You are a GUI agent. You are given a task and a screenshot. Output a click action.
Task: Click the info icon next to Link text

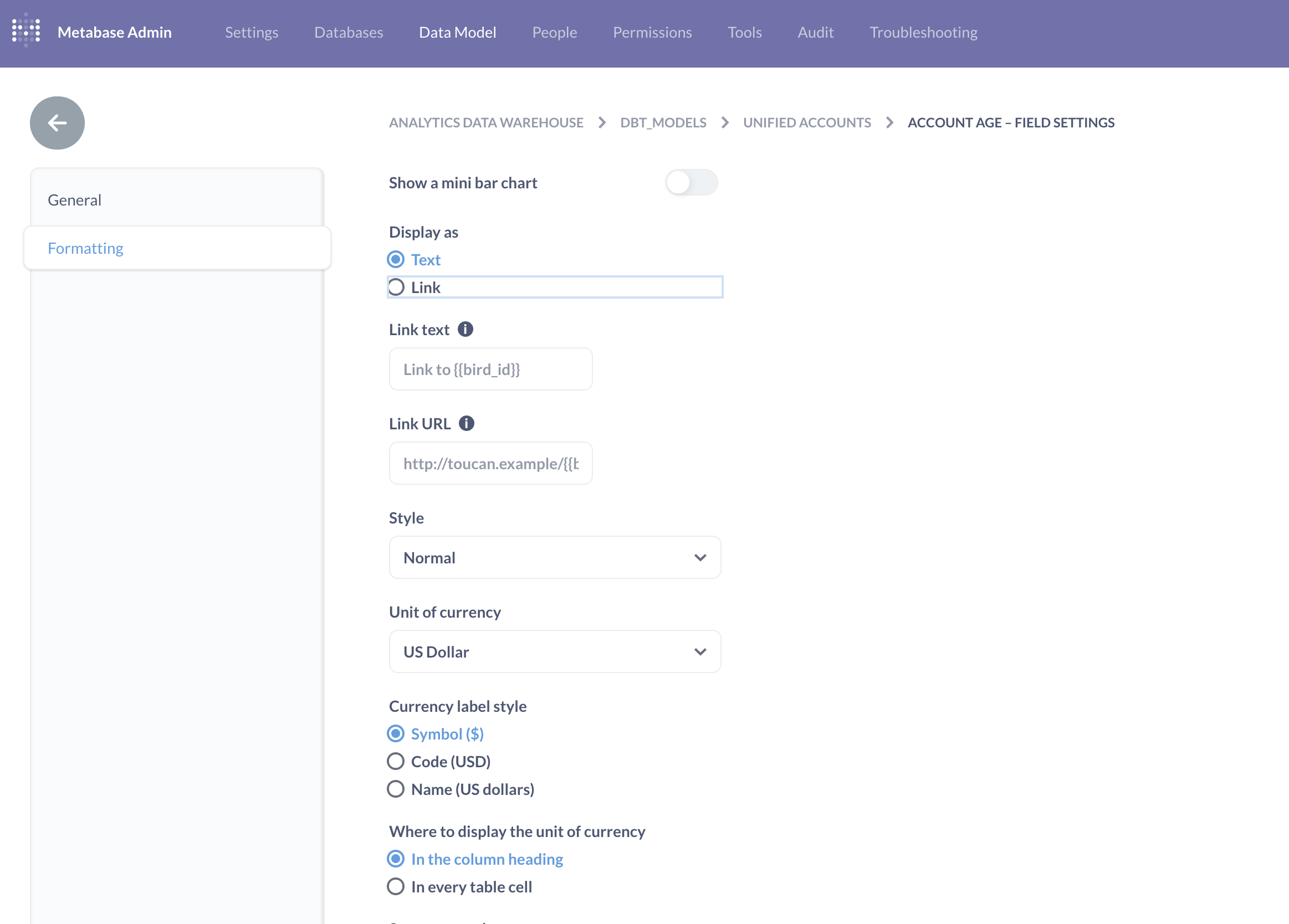click(x=466, y=329)
